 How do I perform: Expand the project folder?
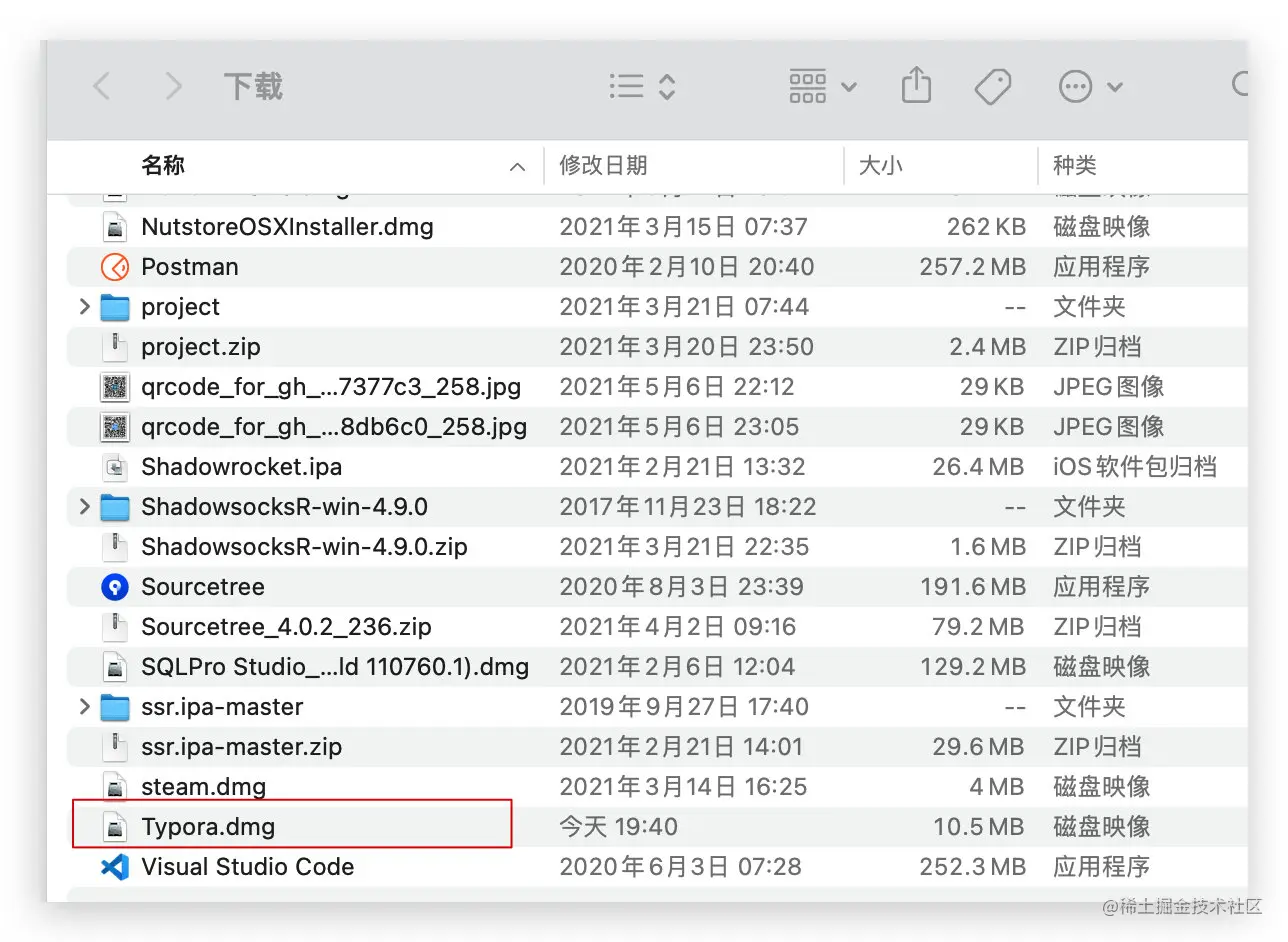tap(84, 307)
